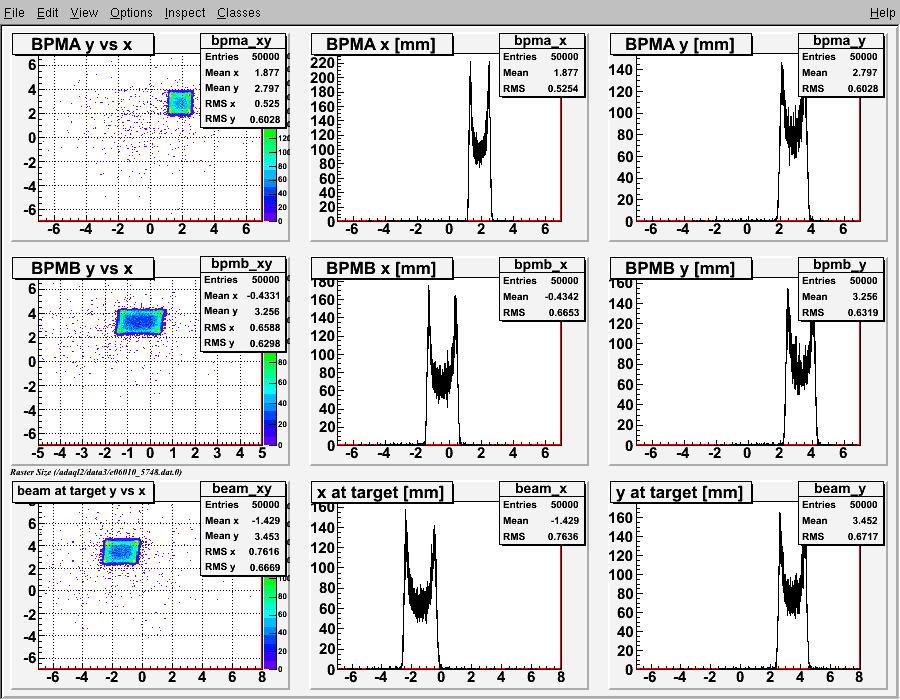Click the Mean 3.452 value in beam_y

(864, 520)
